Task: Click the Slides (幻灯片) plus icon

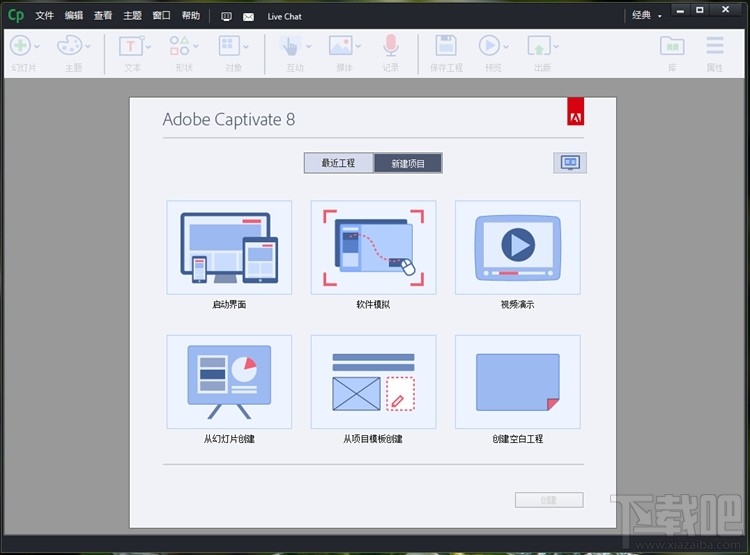Action: 21,46
